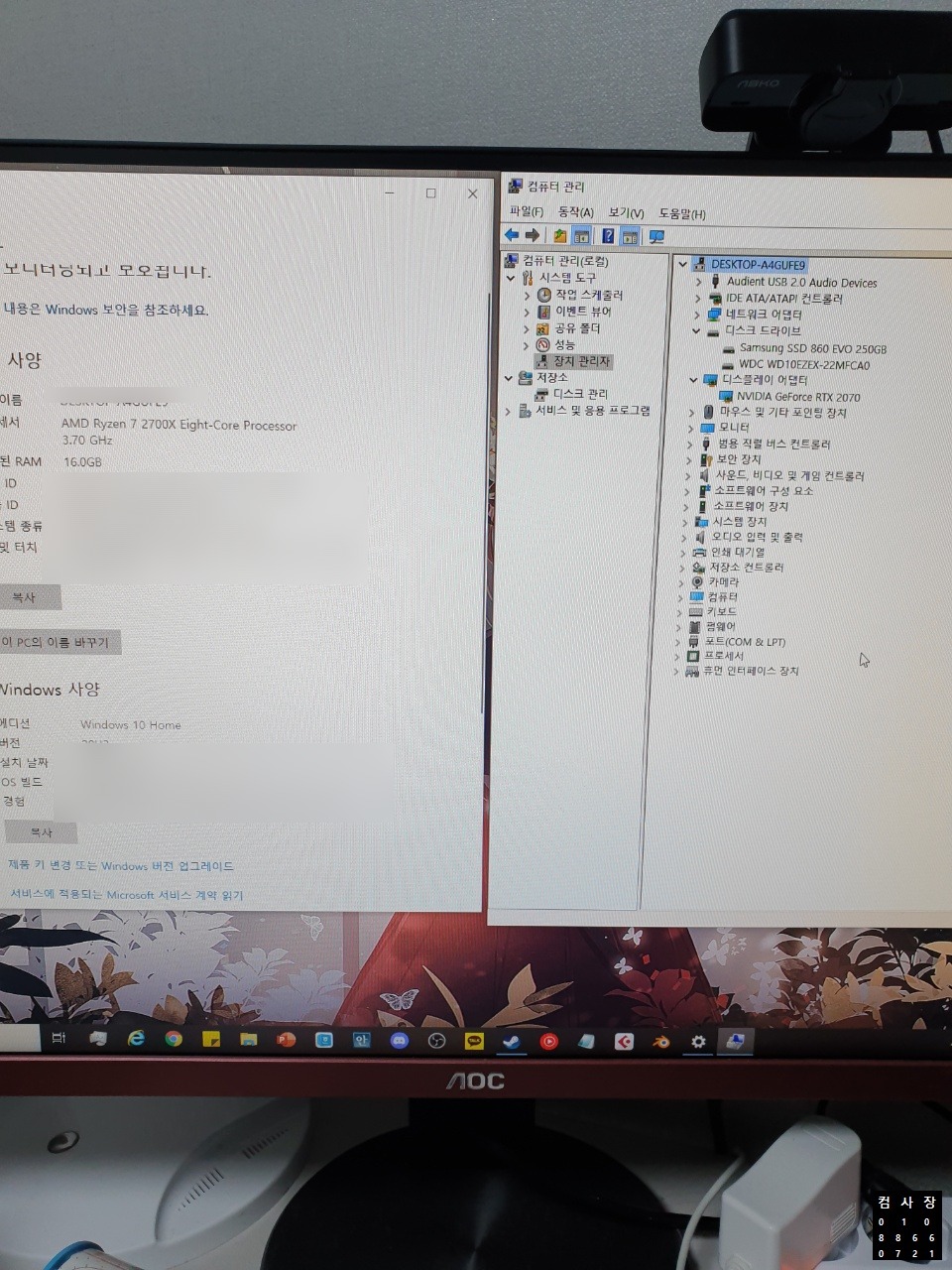Image resolution: width=952 pixels, height=1270 pixels.
Task: Select 컴퓨터 관리(로컬) root
Action: pos(565,261)
